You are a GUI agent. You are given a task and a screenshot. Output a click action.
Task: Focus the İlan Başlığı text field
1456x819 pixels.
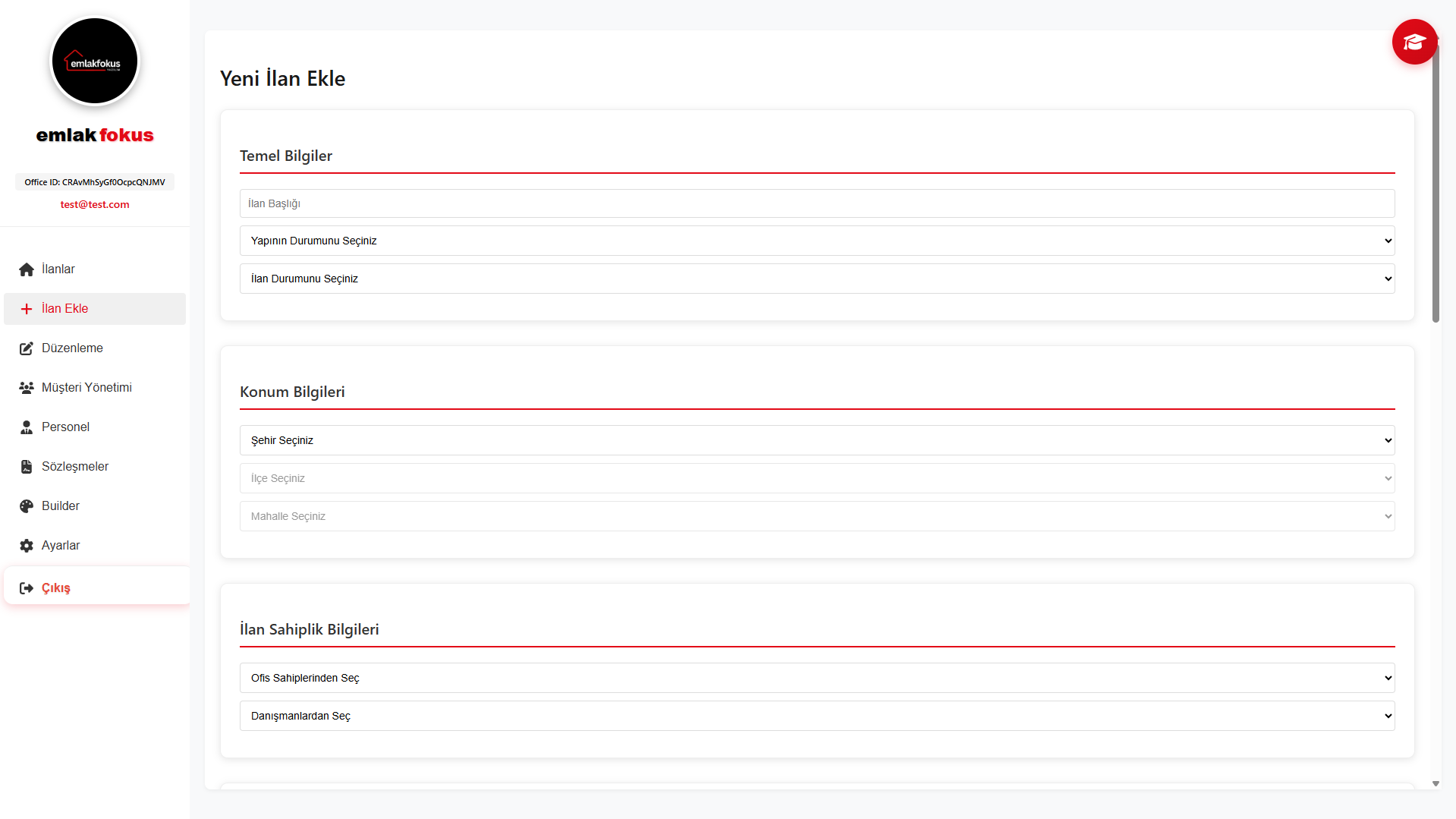(816, 203)
